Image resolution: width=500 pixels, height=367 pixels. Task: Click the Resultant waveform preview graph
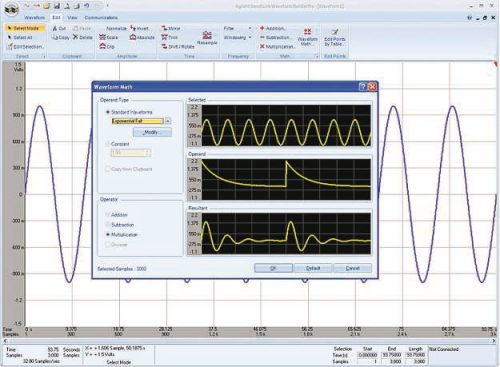click(x=286, y=233)
